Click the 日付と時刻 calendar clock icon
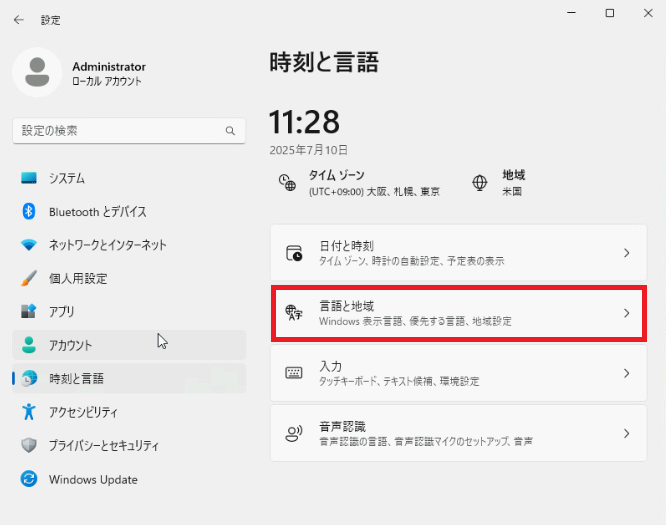Screen dimensions: 666x525 point(294,253)
